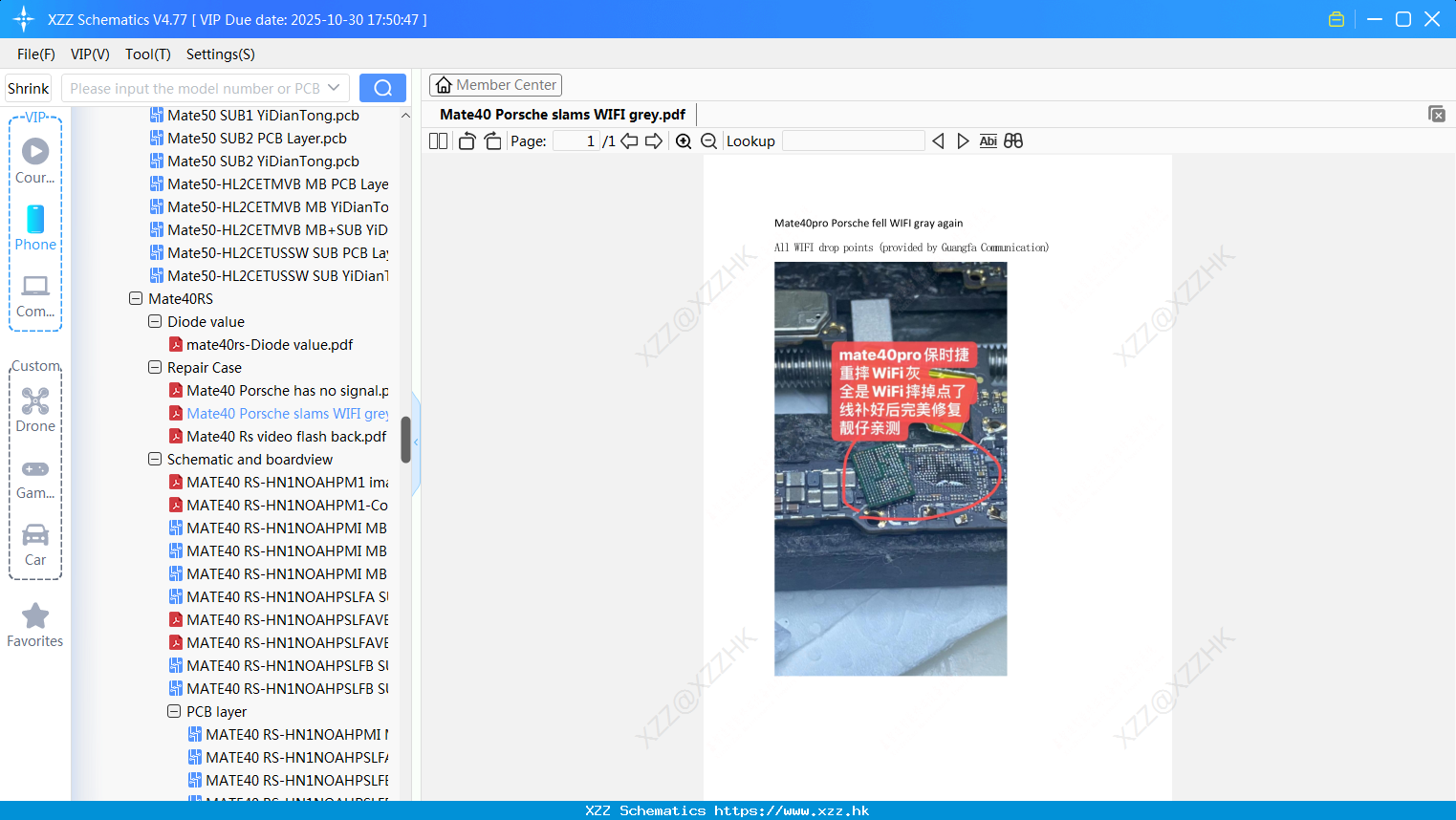Open the Settings menu
The height and width of the screenshot is (820, 1456).
(x=220, y=54)
